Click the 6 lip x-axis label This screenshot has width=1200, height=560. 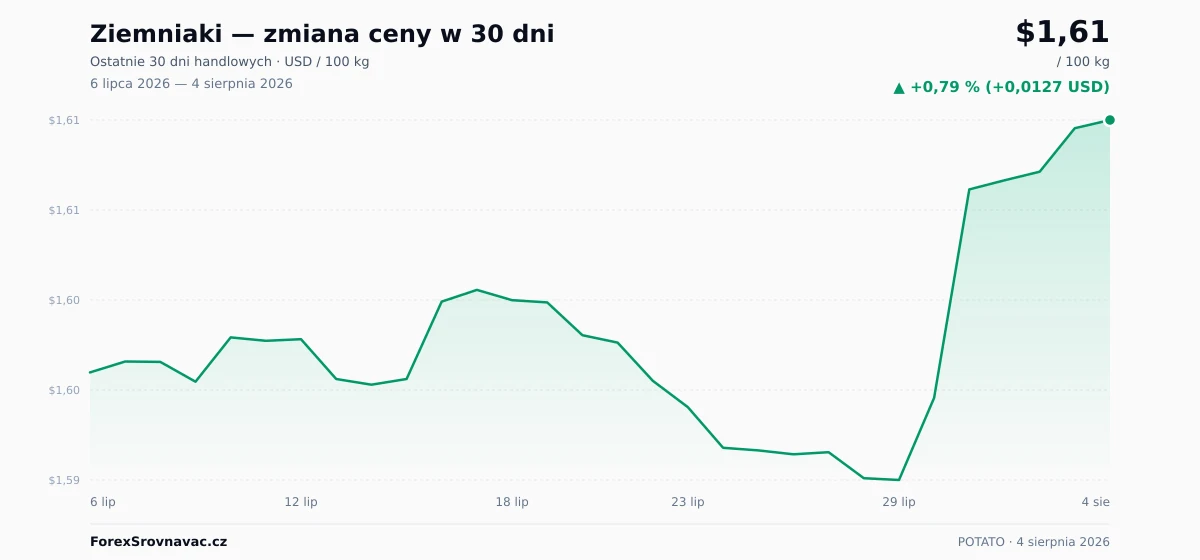pos(103,502)
